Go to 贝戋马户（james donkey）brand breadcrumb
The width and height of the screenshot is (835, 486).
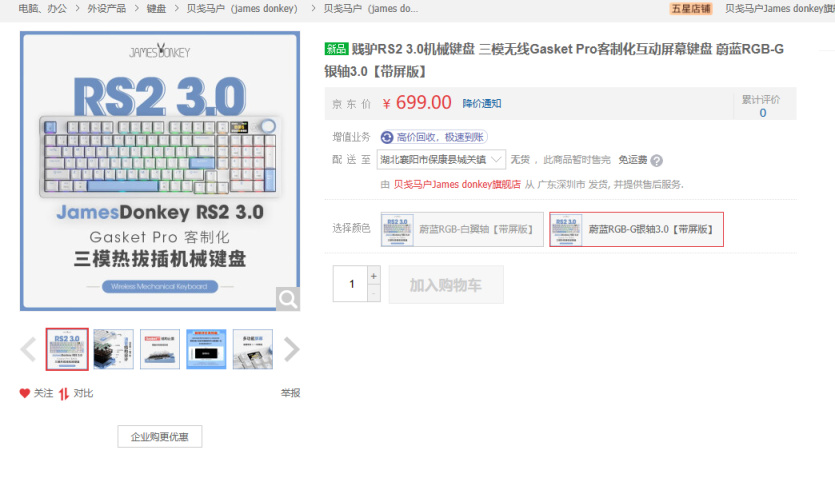coord(242,9)
